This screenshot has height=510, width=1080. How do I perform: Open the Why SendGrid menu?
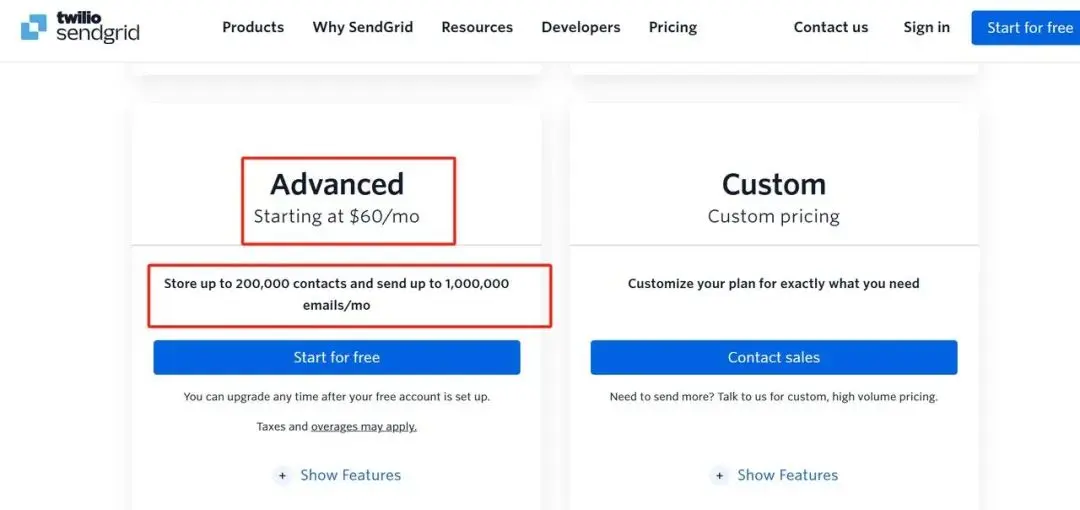click(x=362, y=27)
